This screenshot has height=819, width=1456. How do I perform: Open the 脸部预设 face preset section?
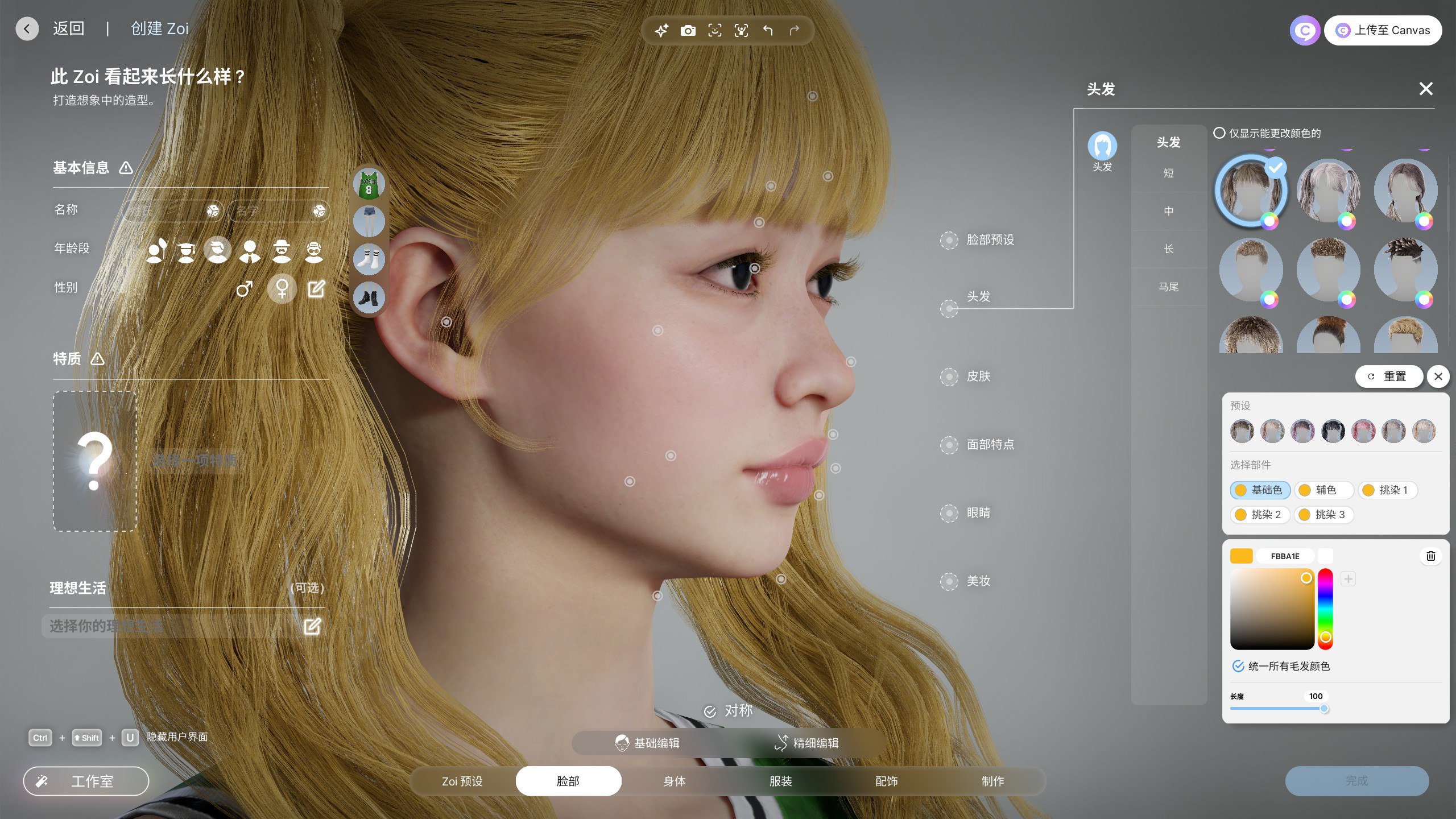(989, 240)
